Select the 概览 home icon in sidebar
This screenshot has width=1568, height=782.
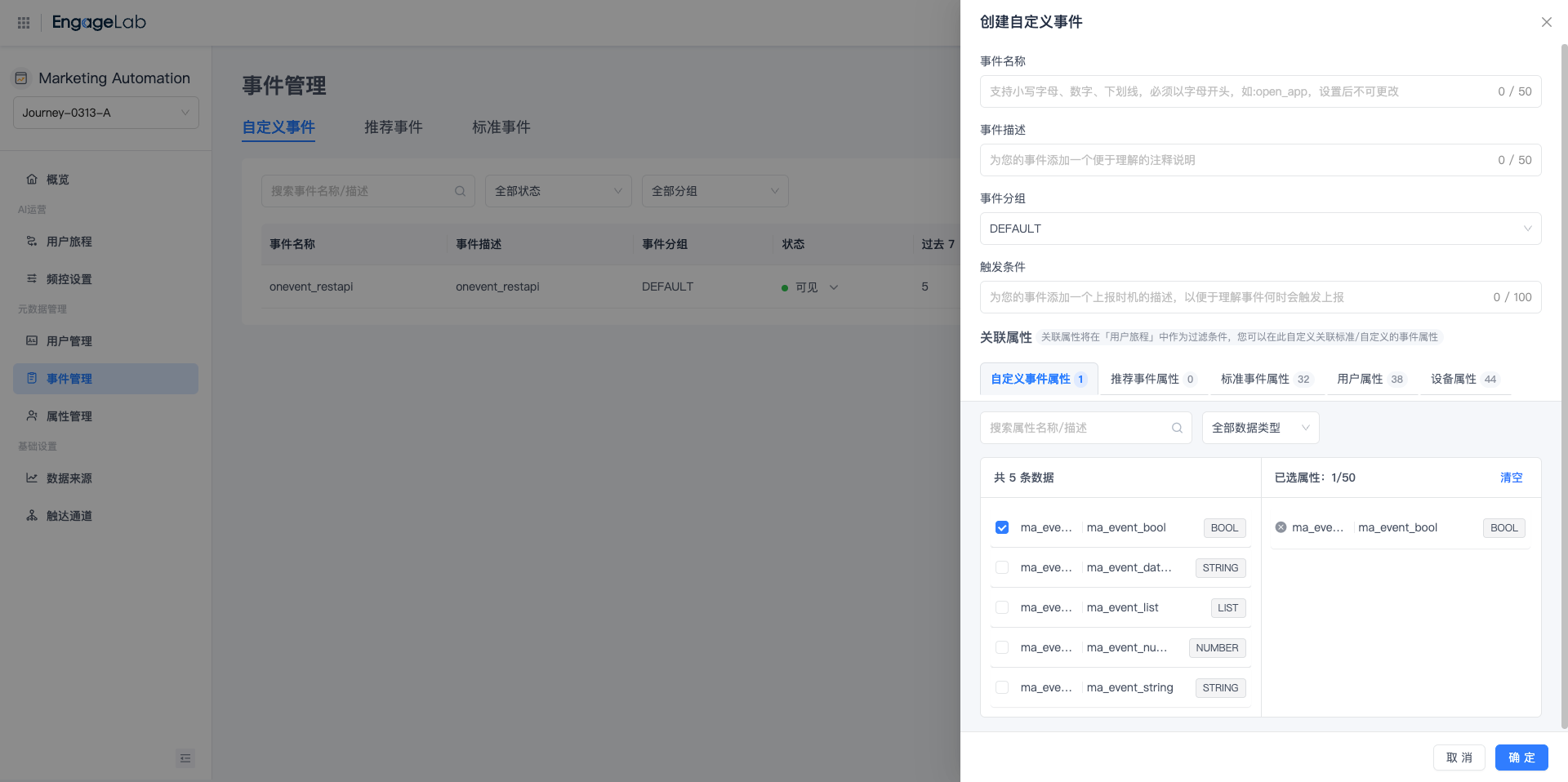point(31,179)
